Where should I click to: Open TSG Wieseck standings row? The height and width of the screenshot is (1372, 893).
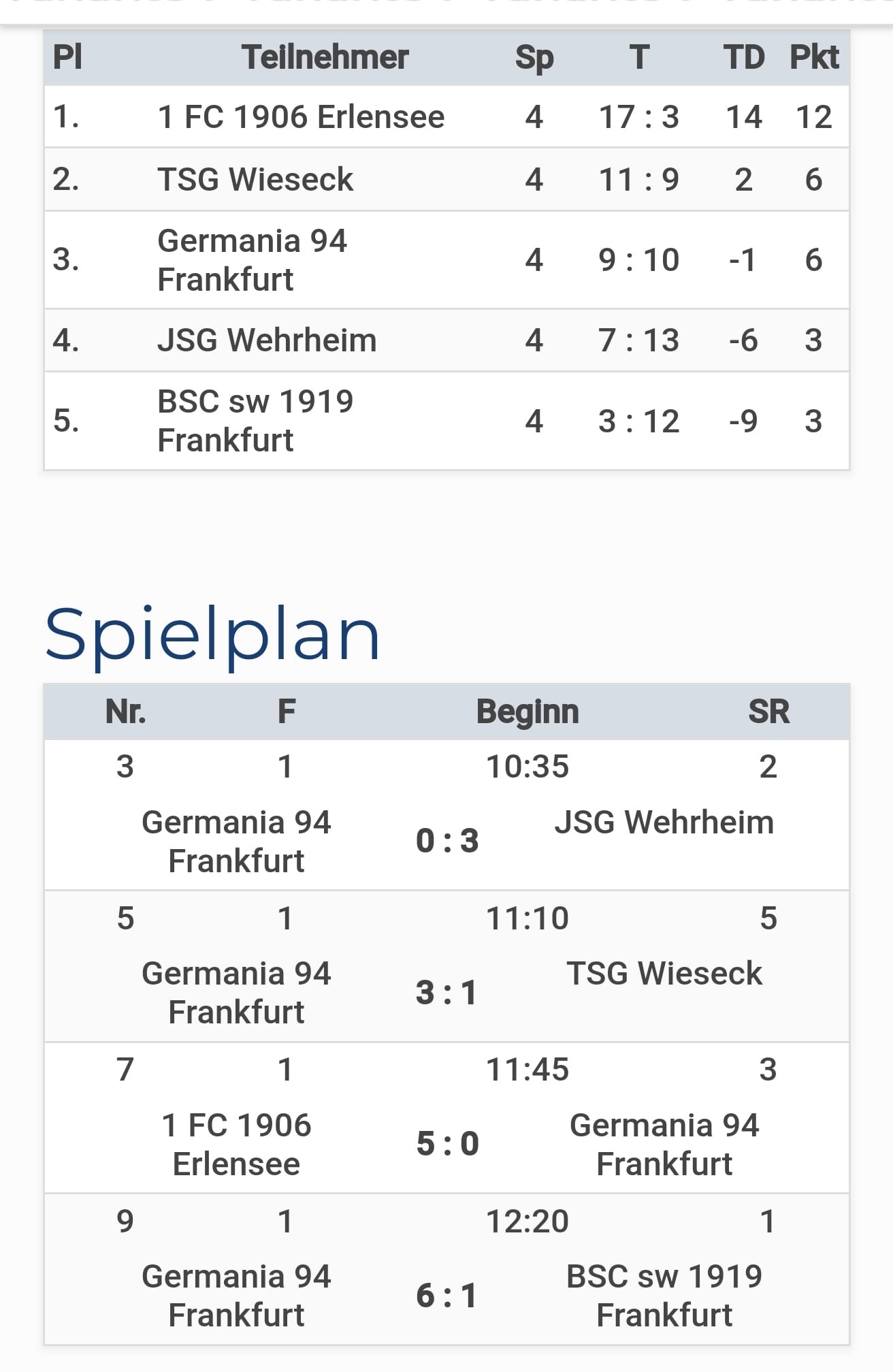446,180
